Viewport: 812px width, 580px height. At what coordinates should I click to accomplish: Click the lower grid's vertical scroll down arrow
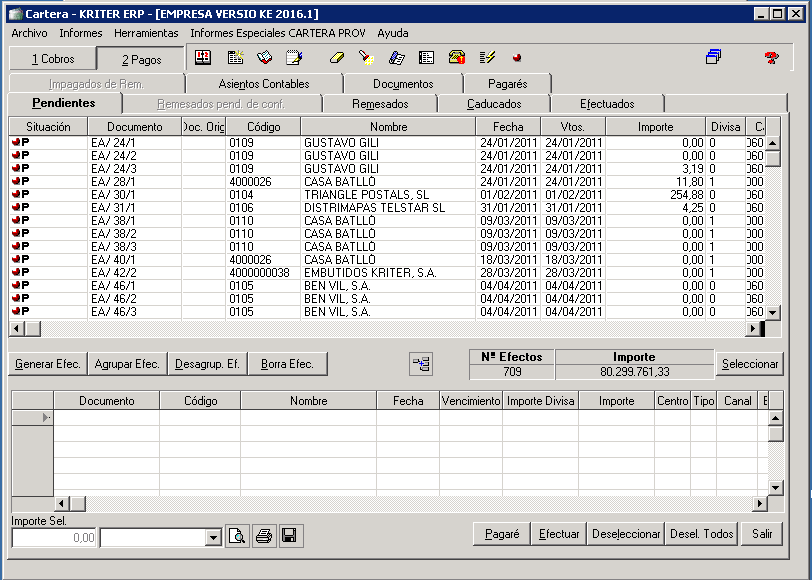(775, 487)
